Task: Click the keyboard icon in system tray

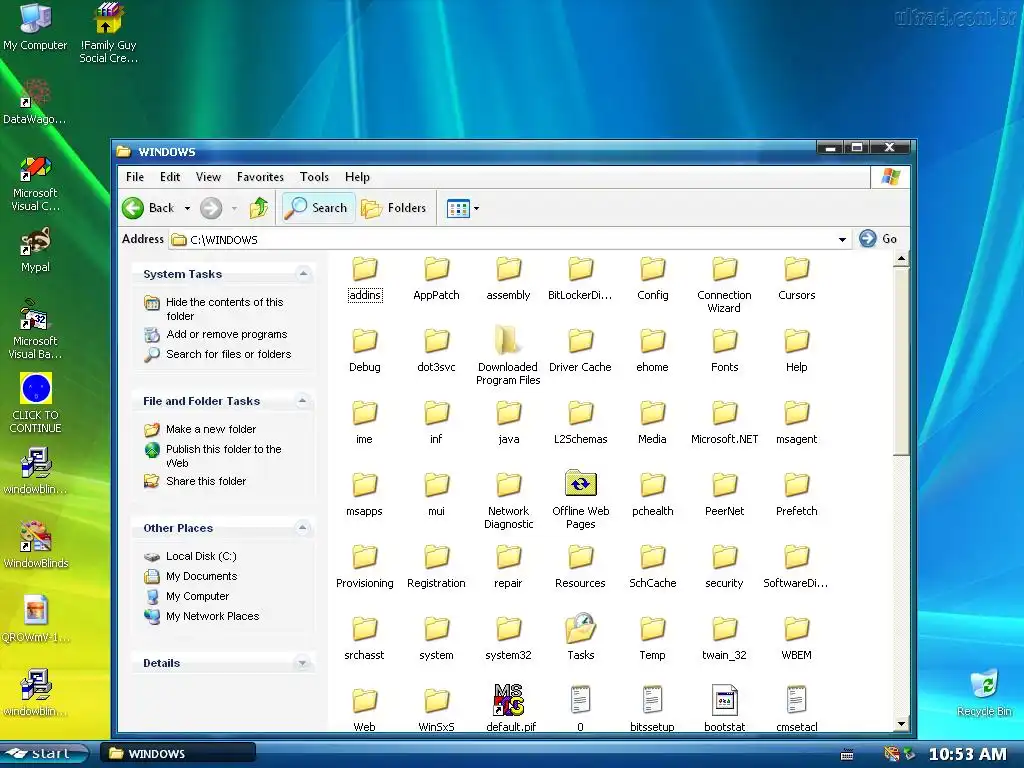Action: (x=847, y=755)
